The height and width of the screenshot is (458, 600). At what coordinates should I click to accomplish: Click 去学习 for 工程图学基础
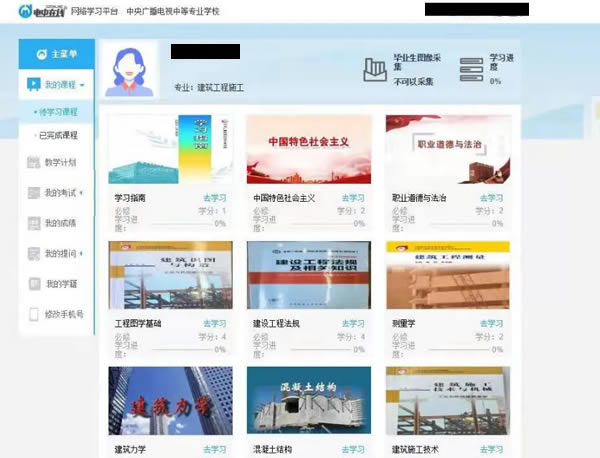[215, 324]
